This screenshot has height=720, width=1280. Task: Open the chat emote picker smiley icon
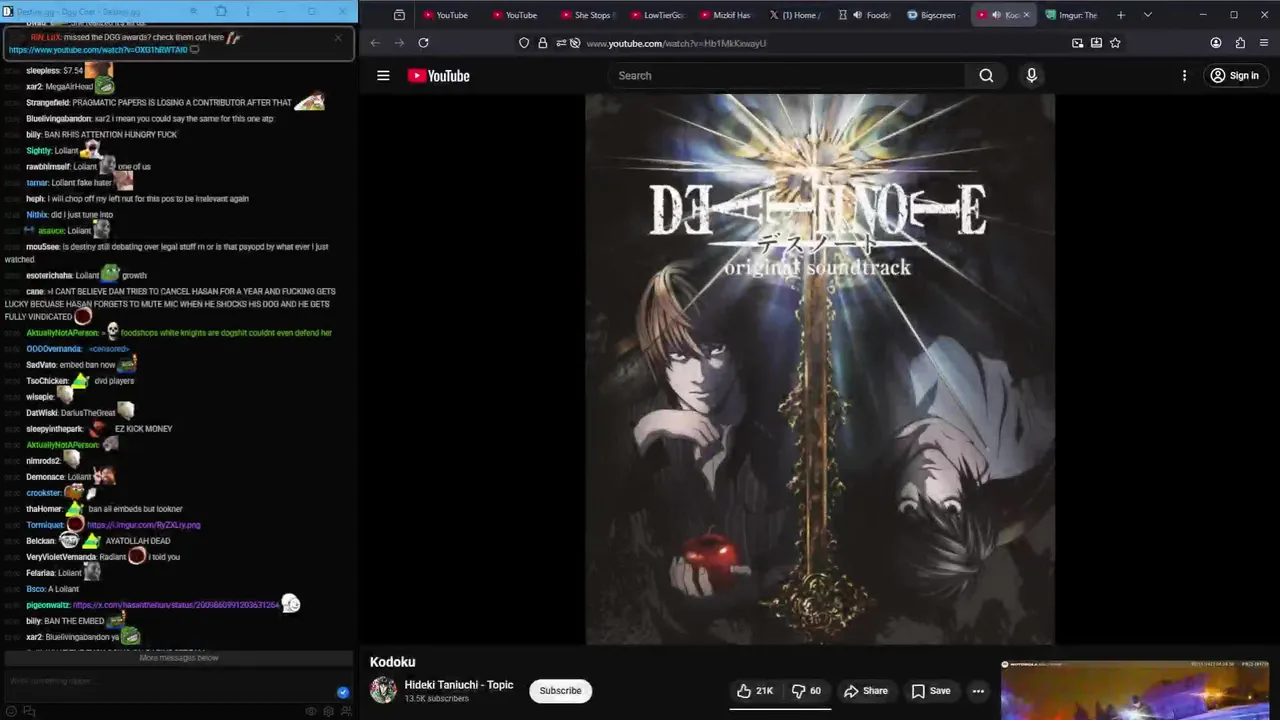click(10, 711)
